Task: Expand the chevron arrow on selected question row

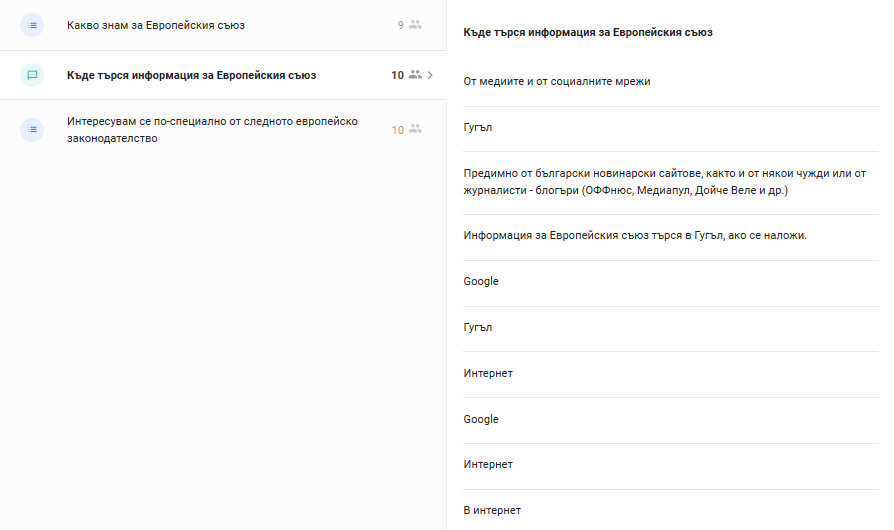Action: 430,75
